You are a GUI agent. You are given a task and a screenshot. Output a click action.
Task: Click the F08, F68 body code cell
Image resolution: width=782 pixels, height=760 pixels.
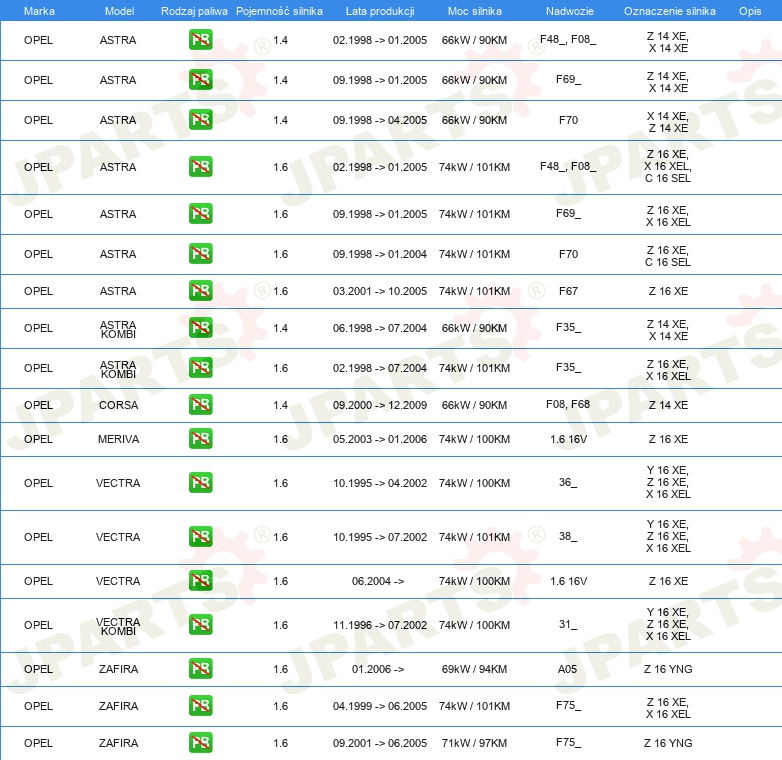568,404
